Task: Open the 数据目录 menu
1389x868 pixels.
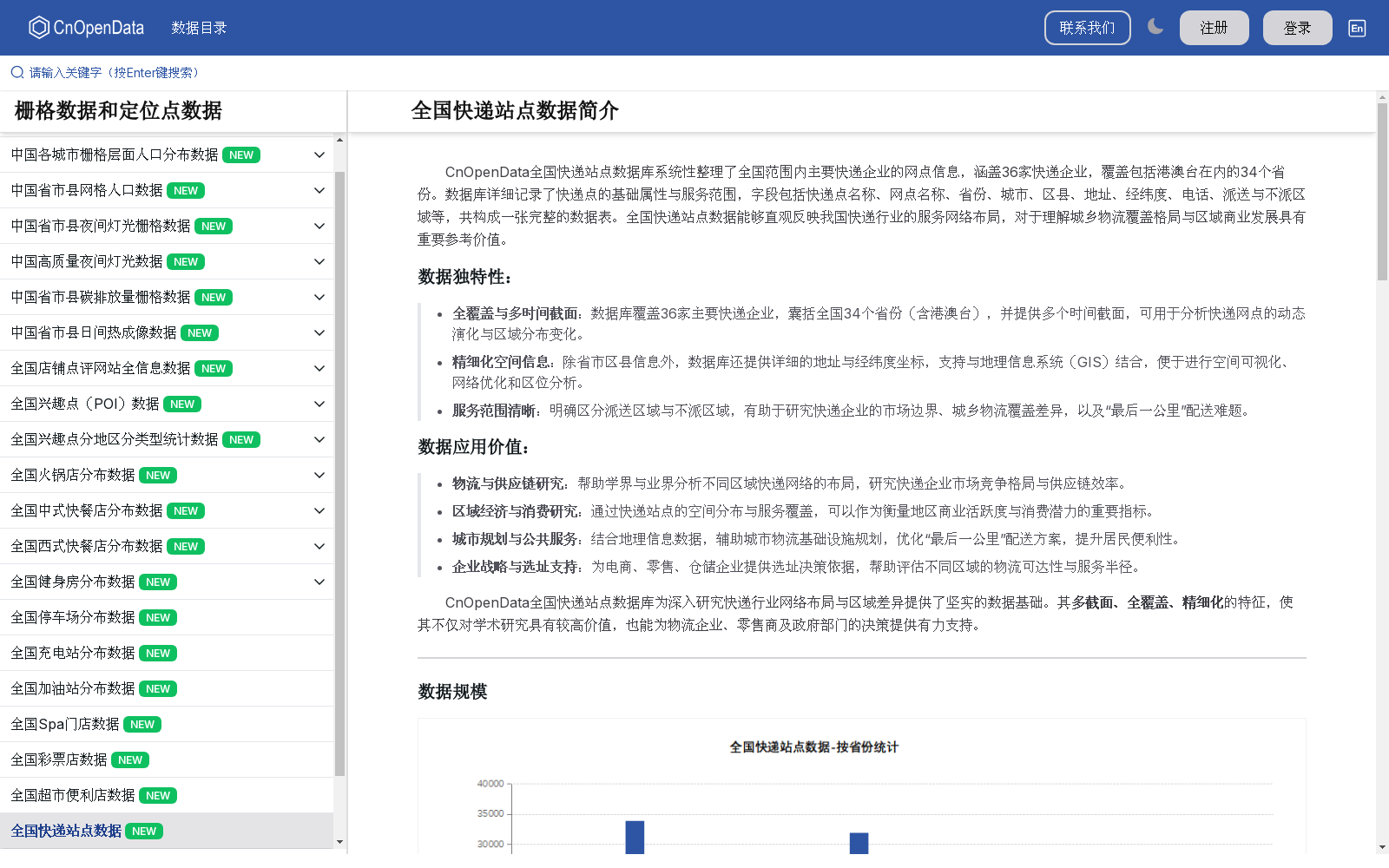Action: (x=199, y=28)
